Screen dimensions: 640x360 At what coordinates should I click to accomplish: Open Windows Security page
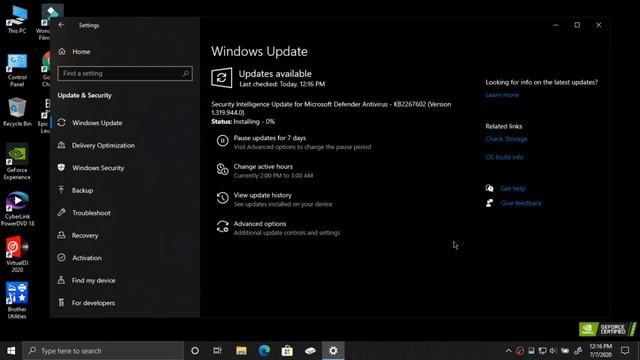coord(98,168)
